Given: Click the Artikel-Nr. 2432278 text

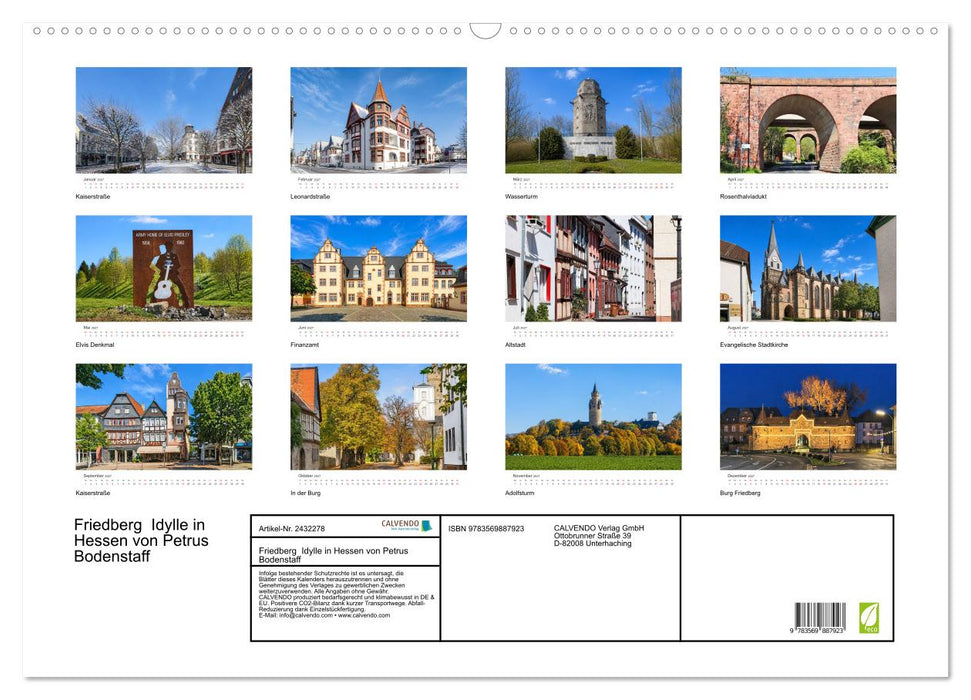Looking at the screenshot, I should (292, 529).
